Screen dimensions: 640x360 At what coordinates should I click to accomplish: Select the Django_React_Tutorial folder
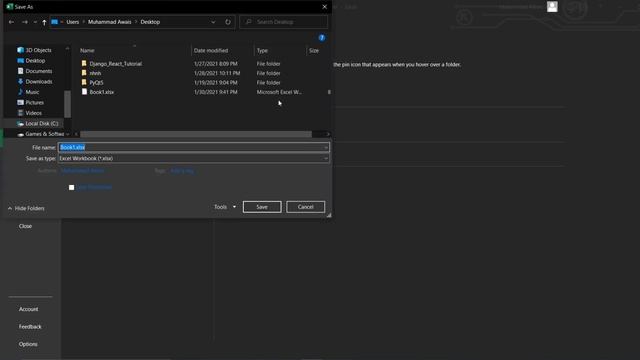pos(116,64)
